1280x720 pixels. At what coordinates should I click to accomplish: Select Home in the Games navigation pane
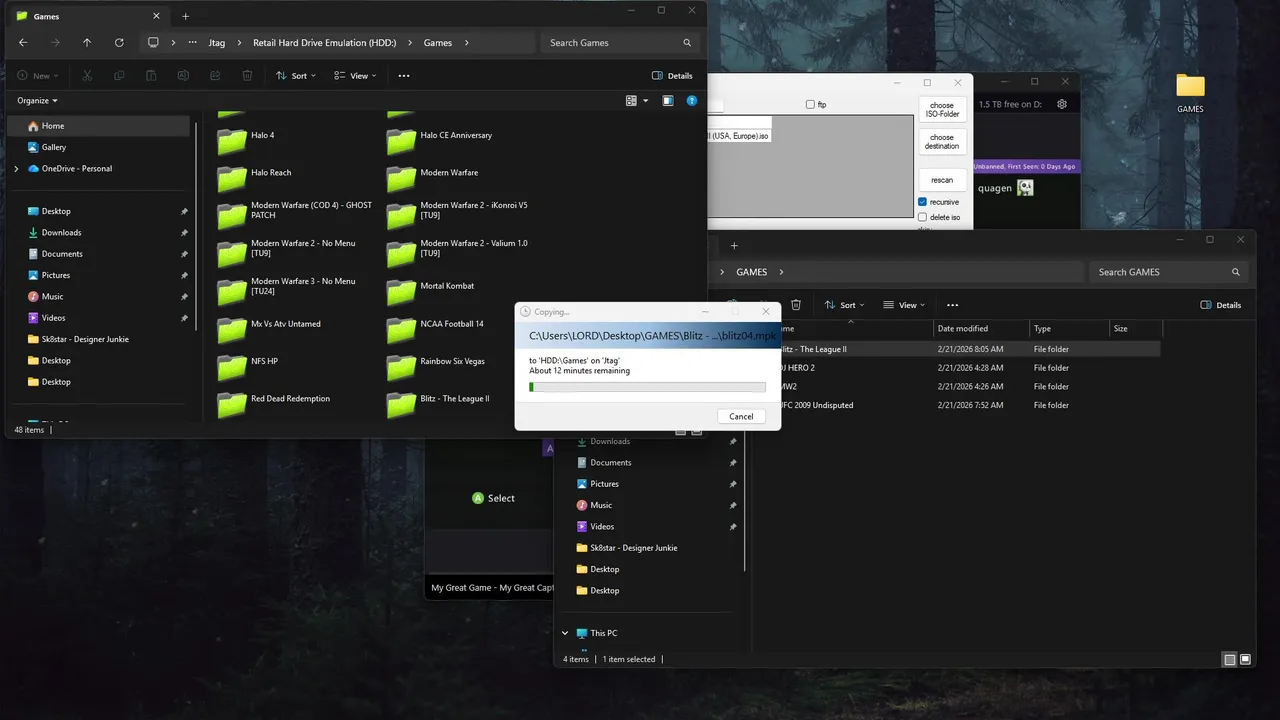click(98, 126)
